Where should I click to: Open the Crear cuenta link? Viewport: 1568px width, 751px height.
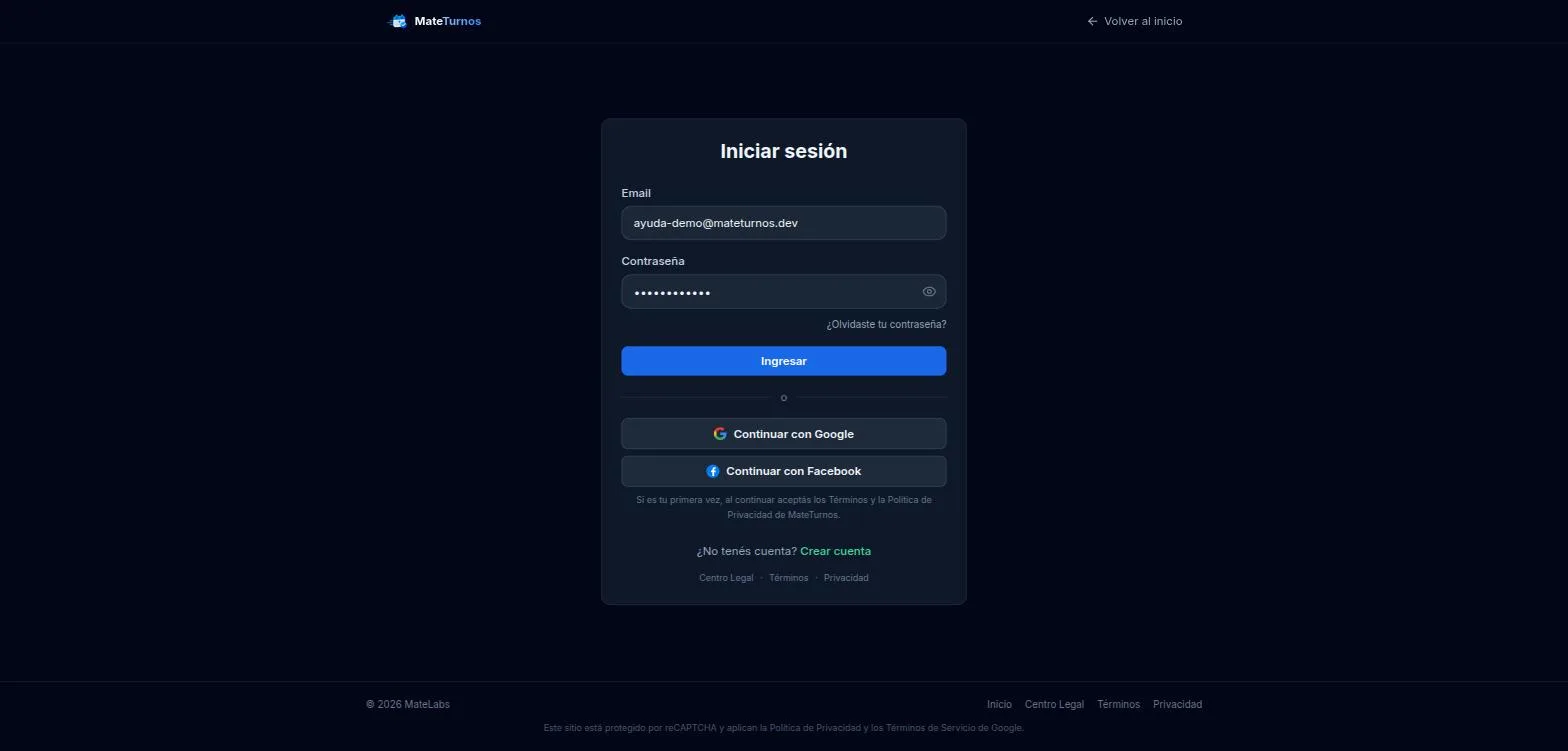click(x=835, y=551)
